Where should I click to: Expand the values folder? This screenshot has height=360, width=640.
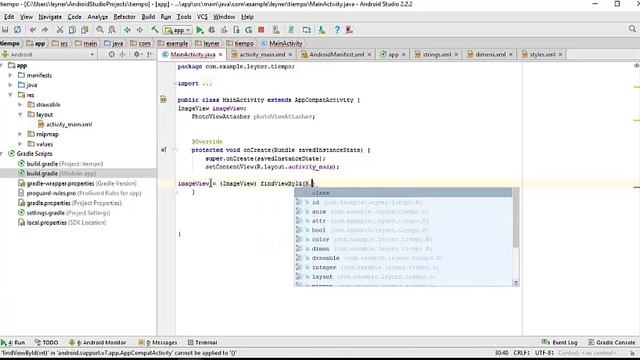pyautogui.click(x=20, y=144)
